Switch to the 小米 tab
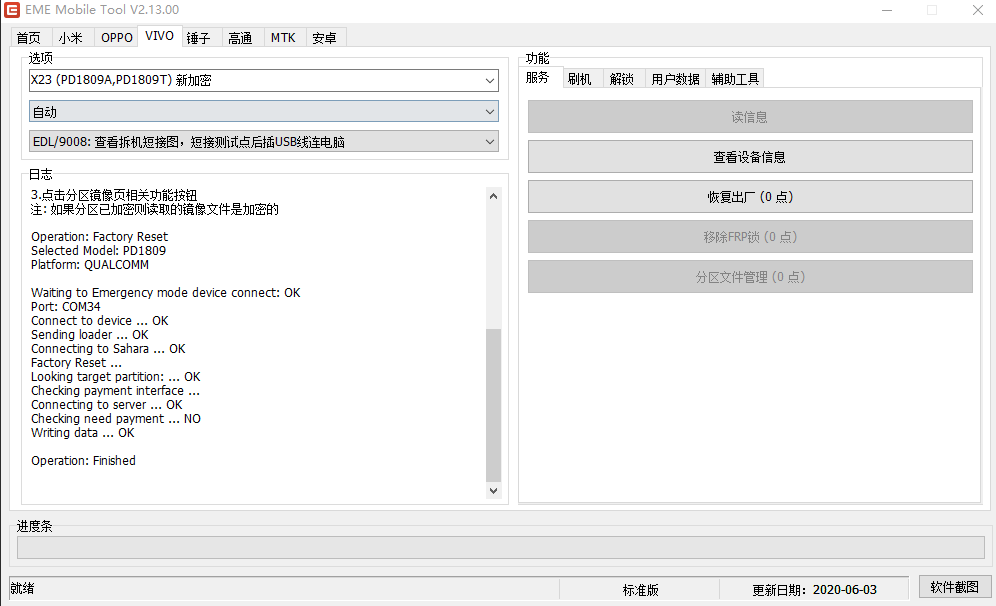996x606 pixels. pyautogui.click(x=71, y=38)
